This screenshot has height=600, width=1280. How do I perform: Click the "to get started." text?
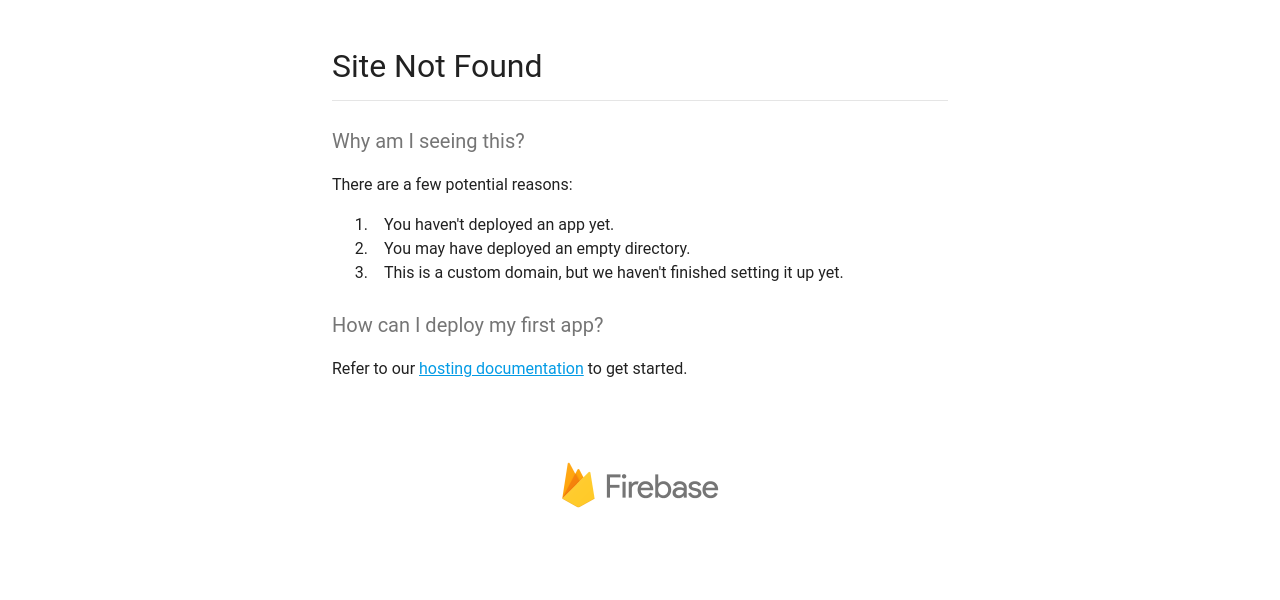637,369
